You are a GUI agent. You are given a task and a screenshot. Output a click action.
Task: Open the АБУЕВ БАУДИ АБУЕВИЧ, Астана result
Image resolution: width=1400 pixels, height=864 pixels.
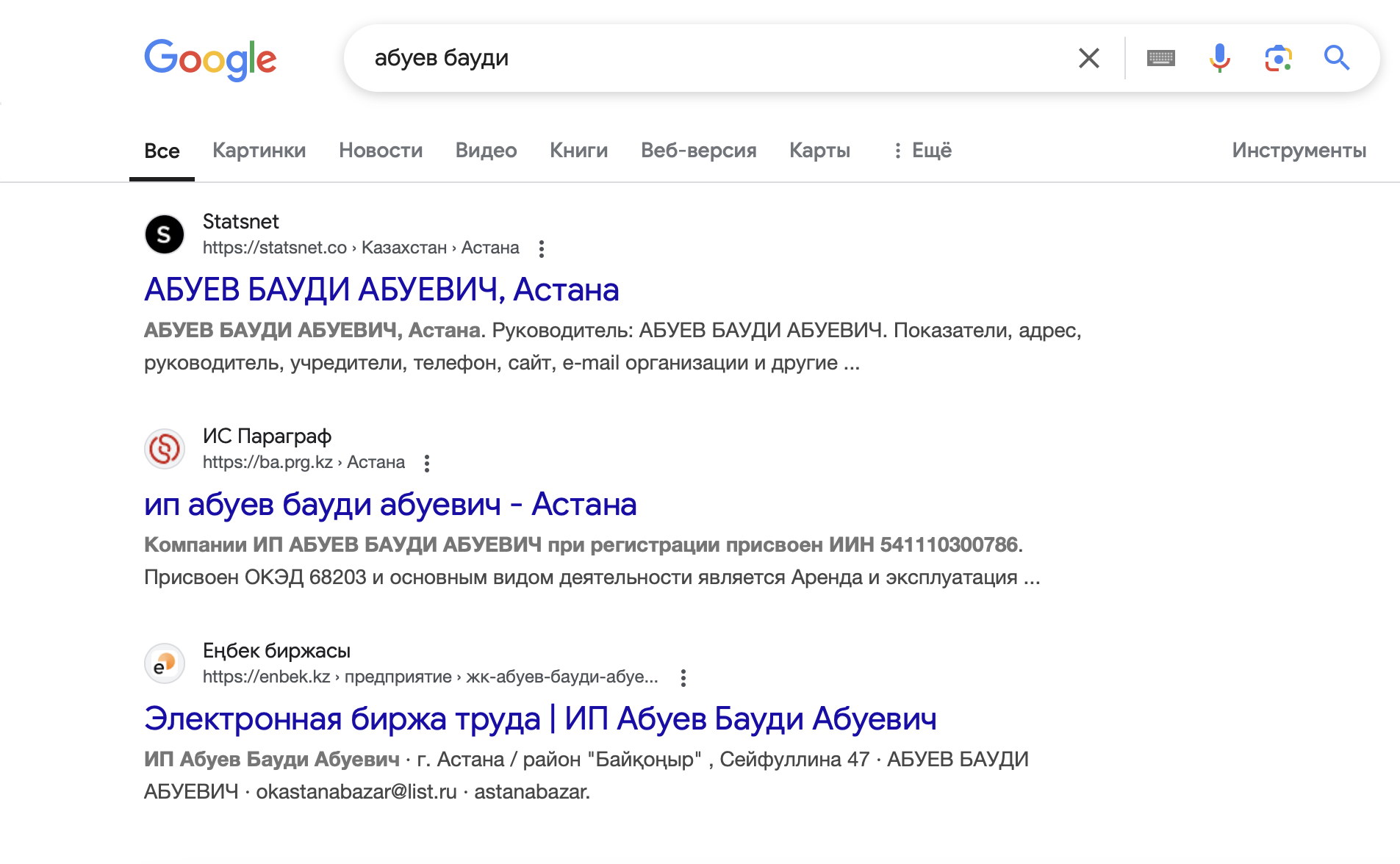[381, 289]
